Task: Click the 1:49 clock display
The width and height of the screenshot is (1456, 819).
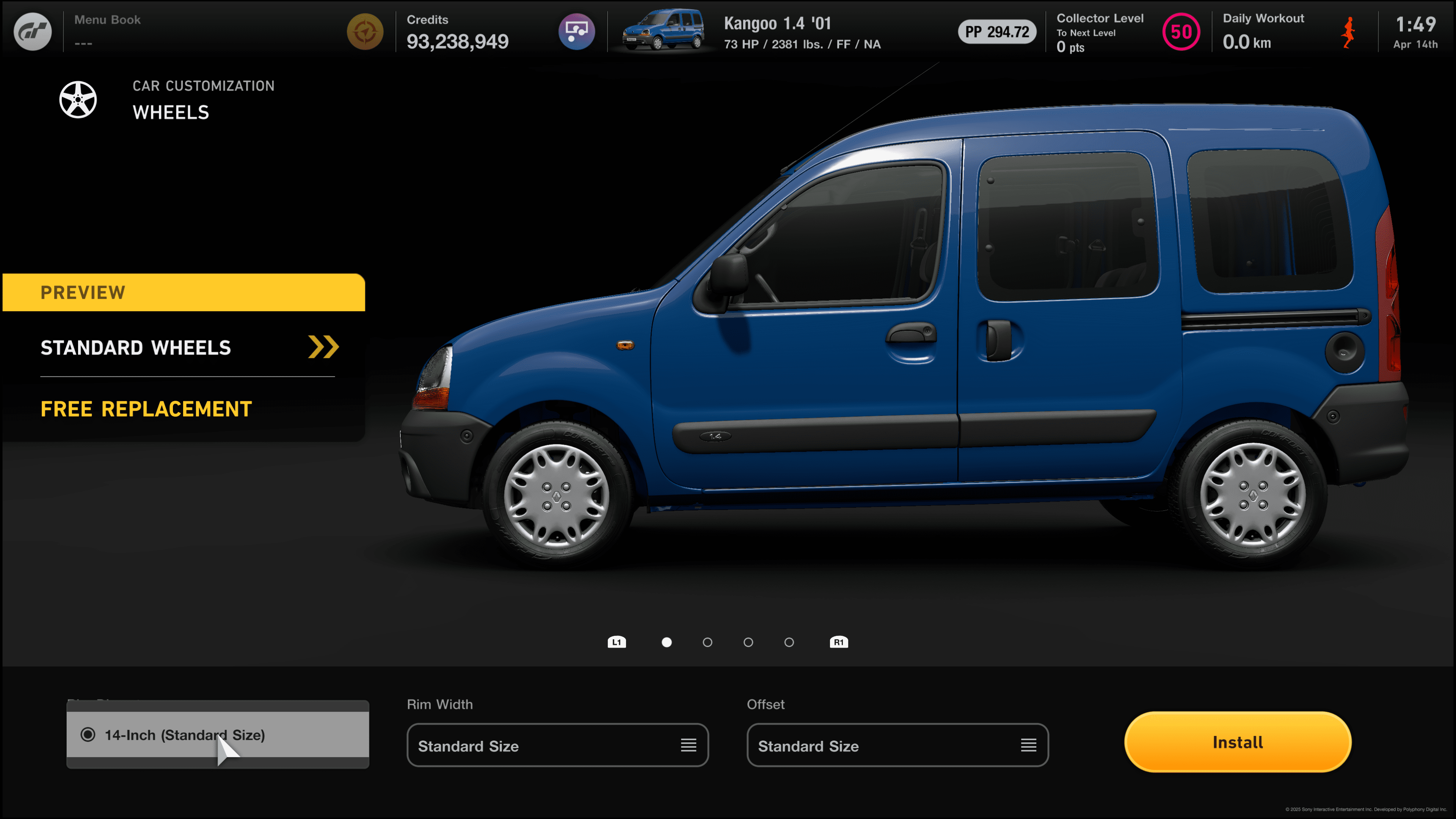Action: (1415, 24)
